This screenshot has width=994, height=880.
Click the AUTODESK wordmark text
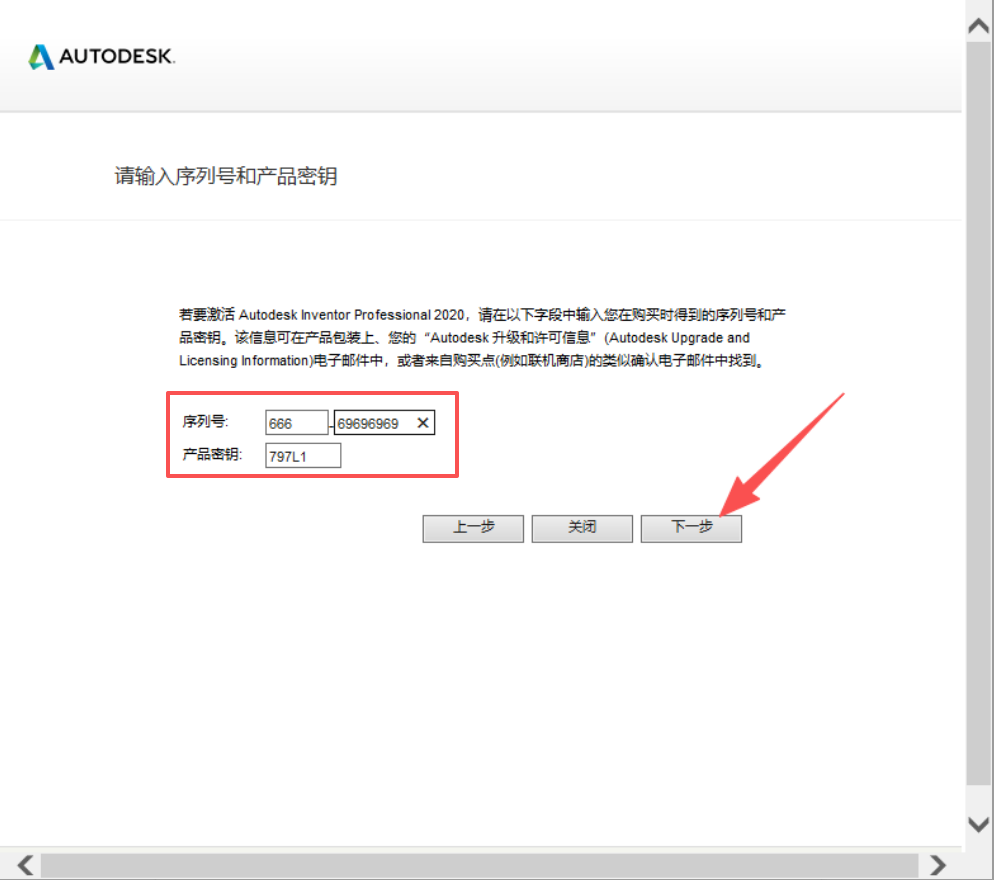[117, 58]
